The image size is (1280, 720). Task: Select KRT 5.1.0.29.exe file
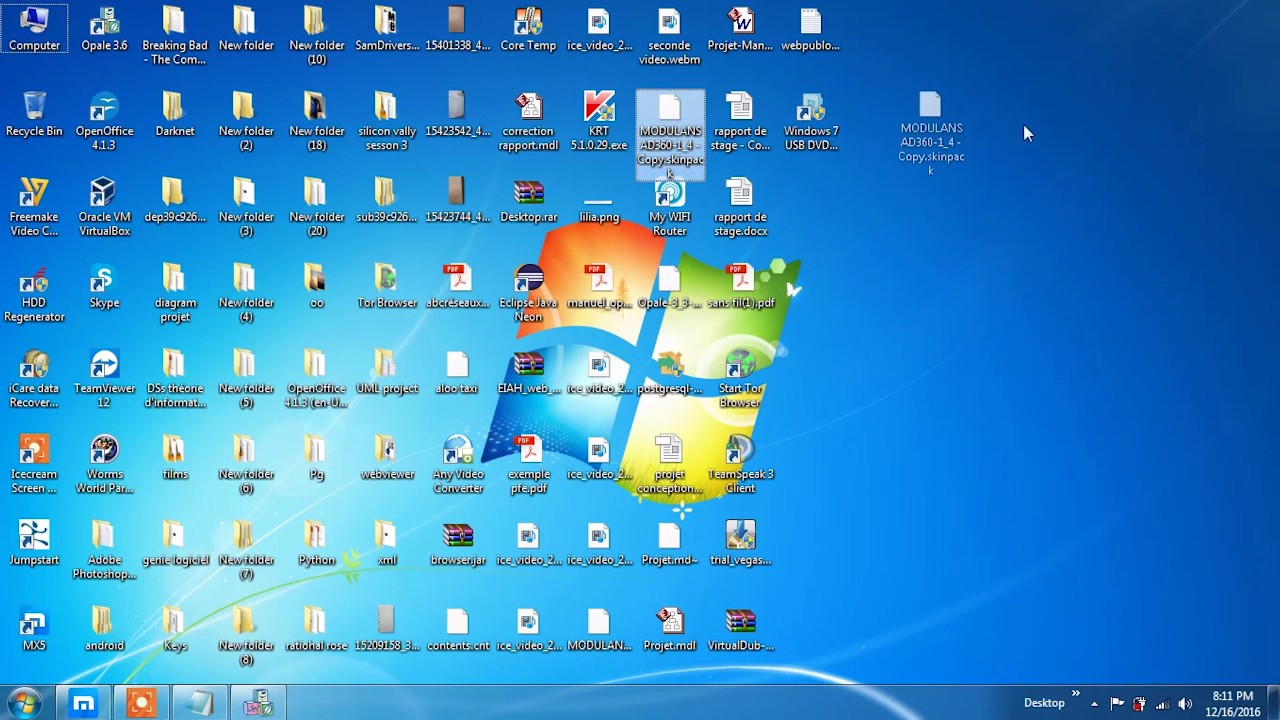pyautogui.click(x=599, y=122)
